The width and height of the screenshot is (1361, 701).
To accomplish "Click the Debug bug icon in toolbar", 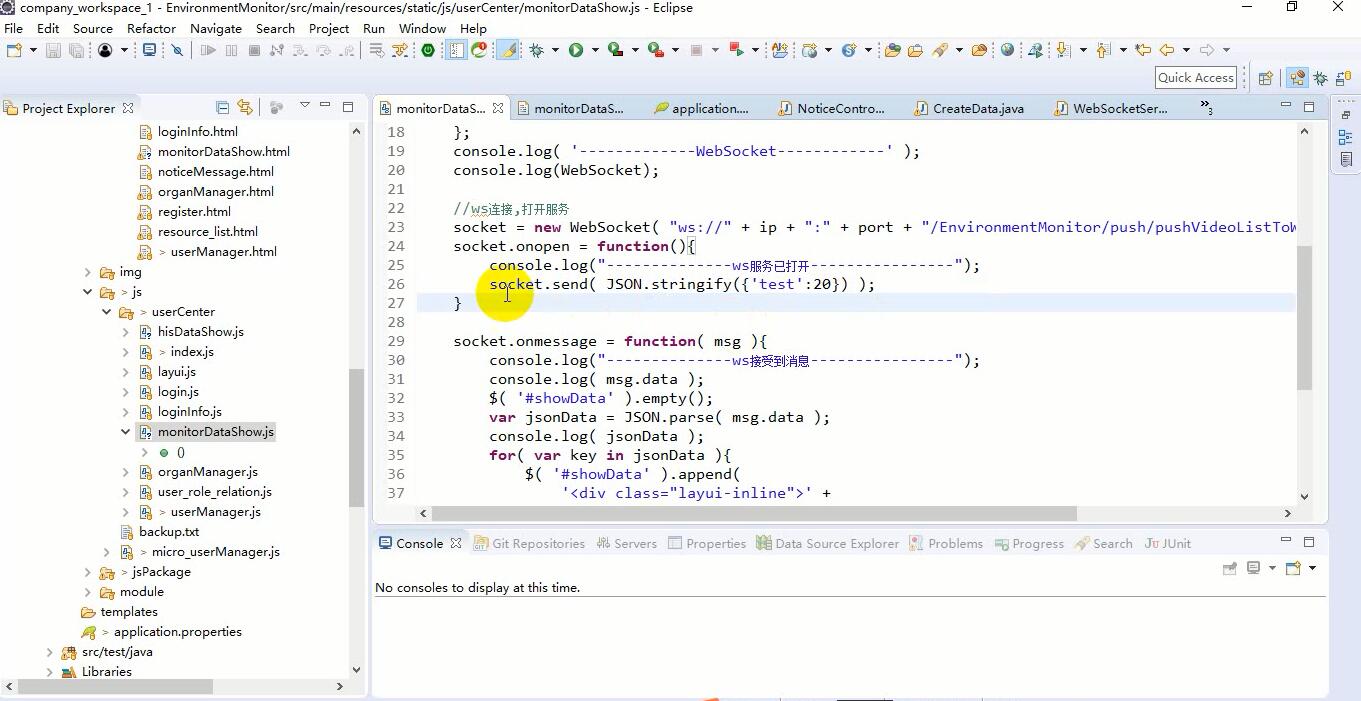I will click(537, 50).
